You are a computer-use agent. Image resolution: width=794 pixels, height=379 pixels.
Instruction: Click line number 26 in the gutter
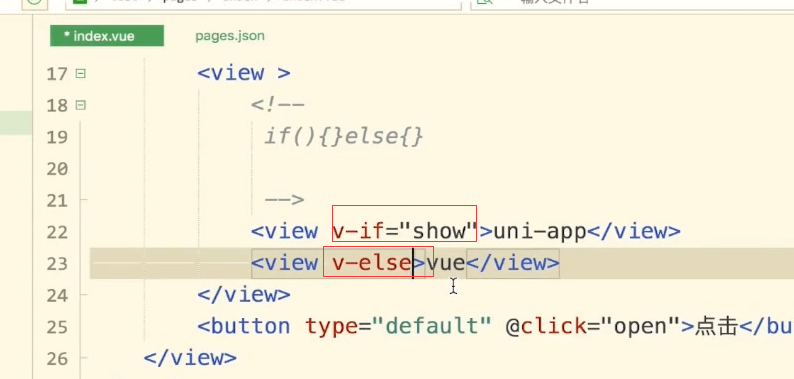coord(57,358)
